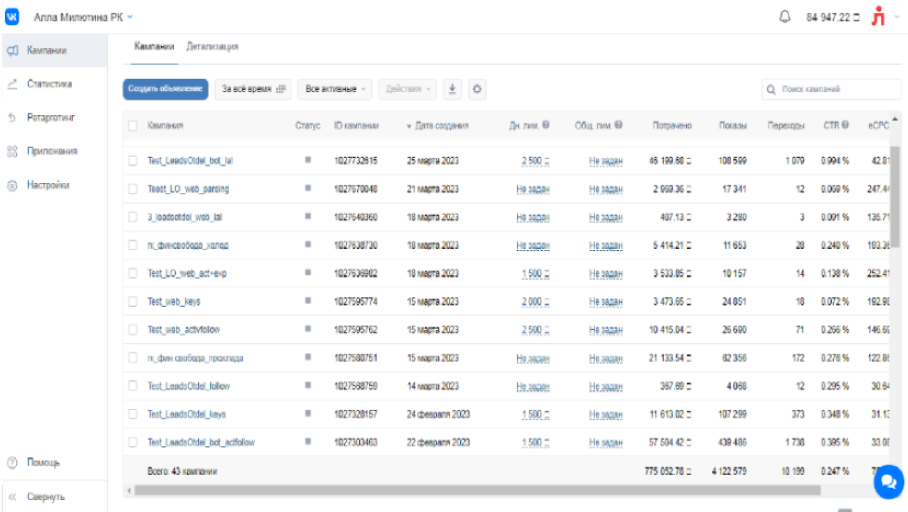The width and height of the screenshot is (908, 512).
Task: Edit daily limit 2 000 of Test_web_keys
Action: 535,302
